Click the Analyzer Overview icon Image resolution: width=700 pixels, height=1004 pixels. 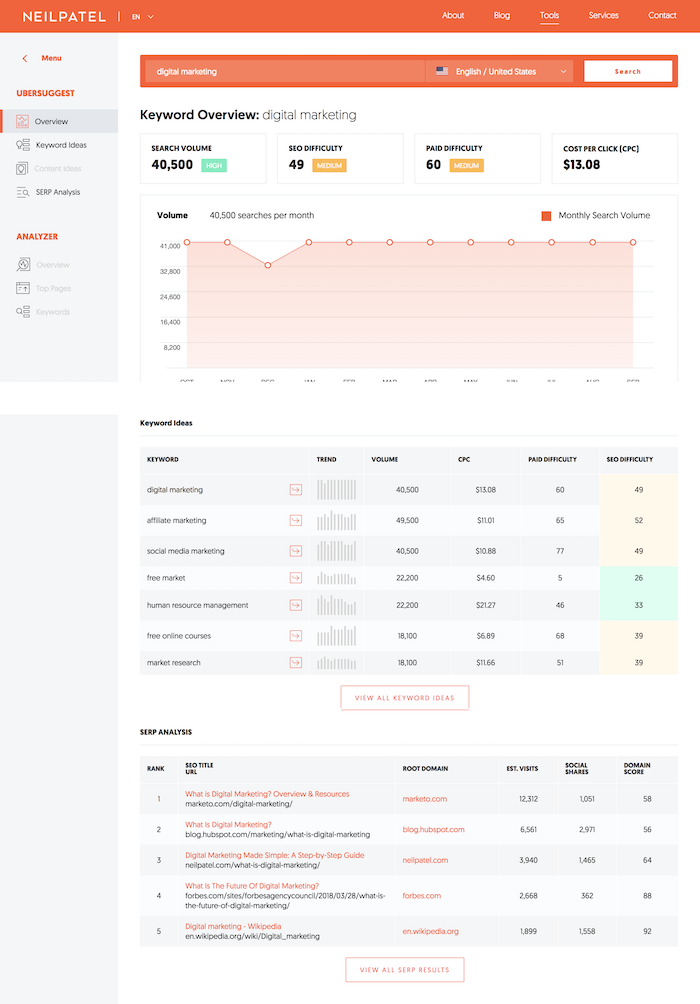click(23, 264)
